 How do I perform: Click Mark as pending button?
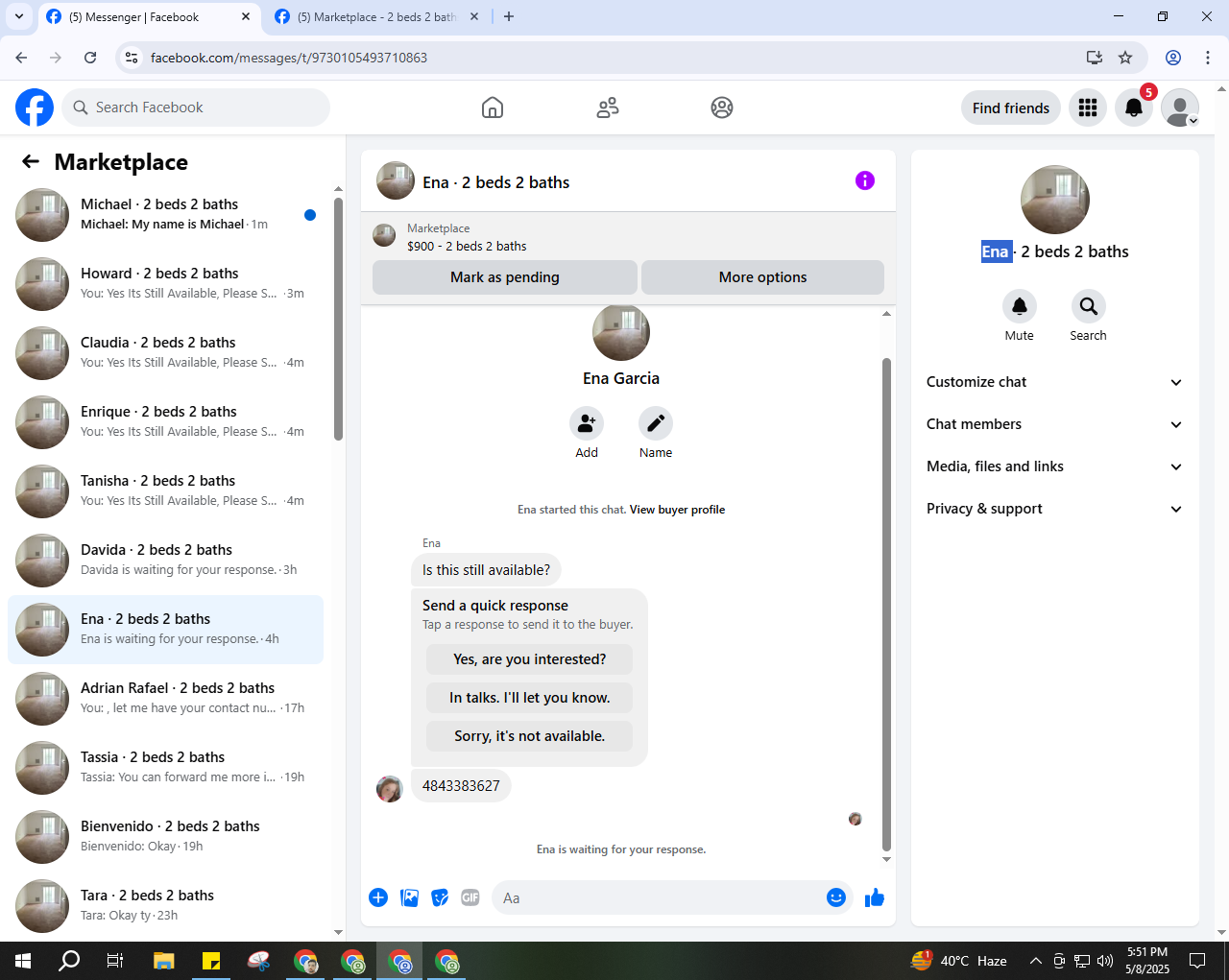point(505,277)
